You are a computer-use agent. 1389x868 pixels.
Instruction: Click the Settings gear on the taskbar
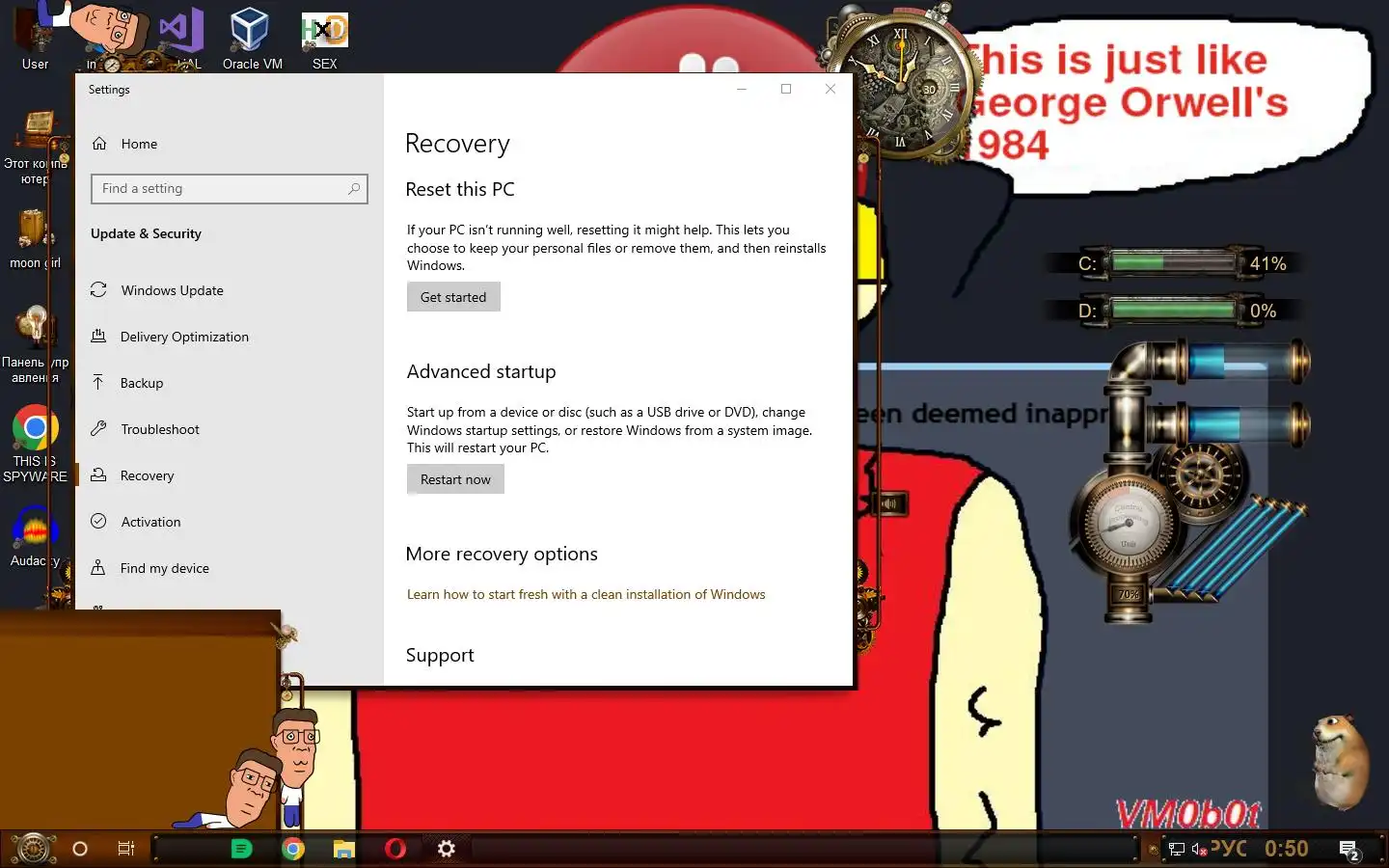446,849
